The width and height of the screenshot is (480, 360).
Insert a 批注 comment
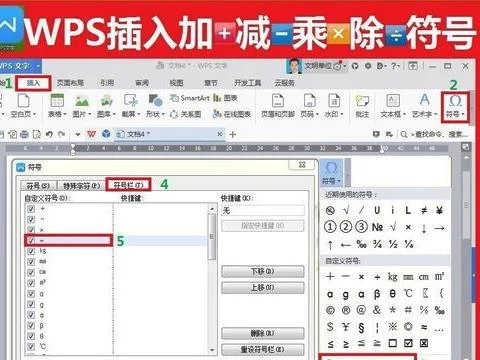click(362, 106)
